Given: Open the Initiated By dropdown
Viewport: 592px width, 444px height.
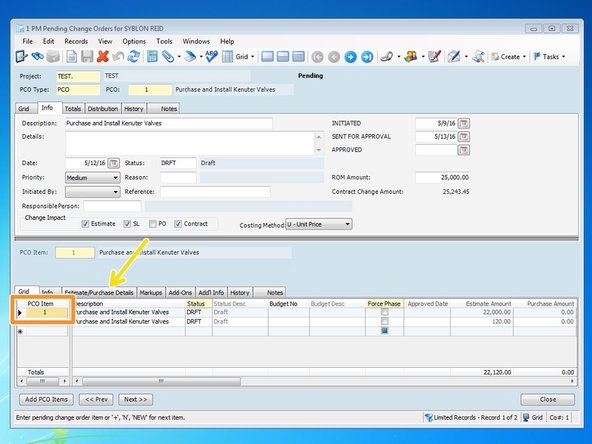Looking at the screenshot, I should click(x=115, y=192).
